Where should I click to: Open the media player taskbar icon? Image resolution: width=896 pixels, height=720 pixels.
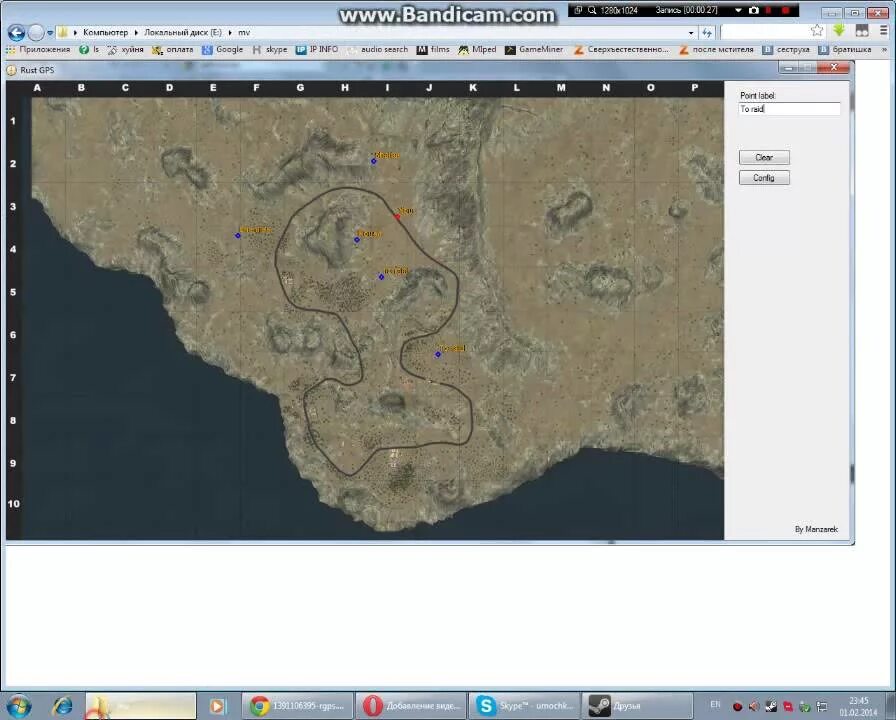point(217,706)
